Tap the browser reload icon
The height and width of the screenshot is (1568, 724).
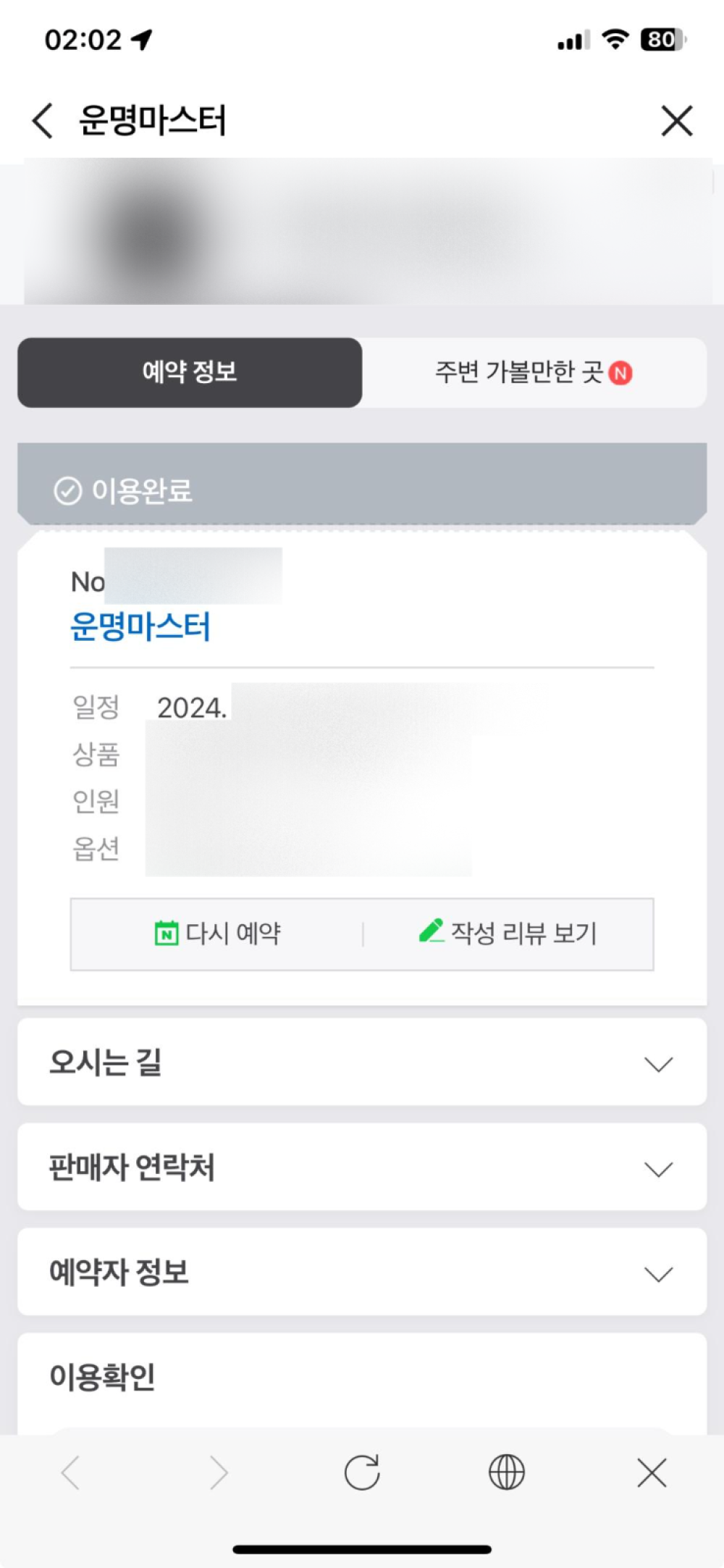click(362, 1472)
